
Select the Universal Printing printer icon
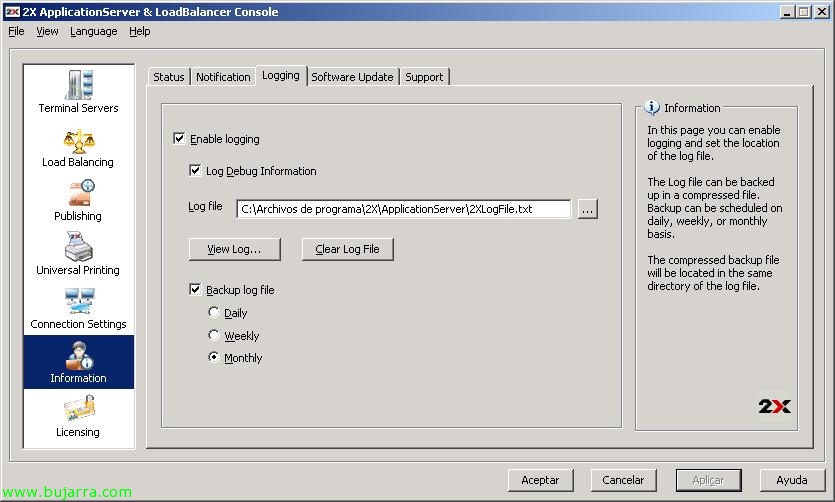click(x=78, y=246)
